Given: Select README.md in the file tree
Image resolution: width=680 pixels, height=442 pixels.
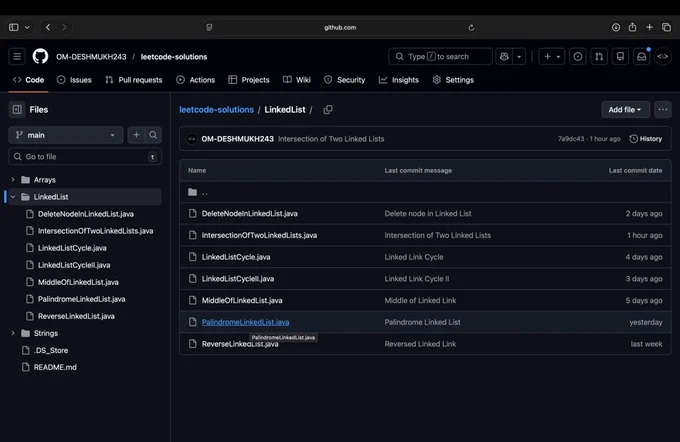Looking at the screenshot, I should click(x=55, y=367).
